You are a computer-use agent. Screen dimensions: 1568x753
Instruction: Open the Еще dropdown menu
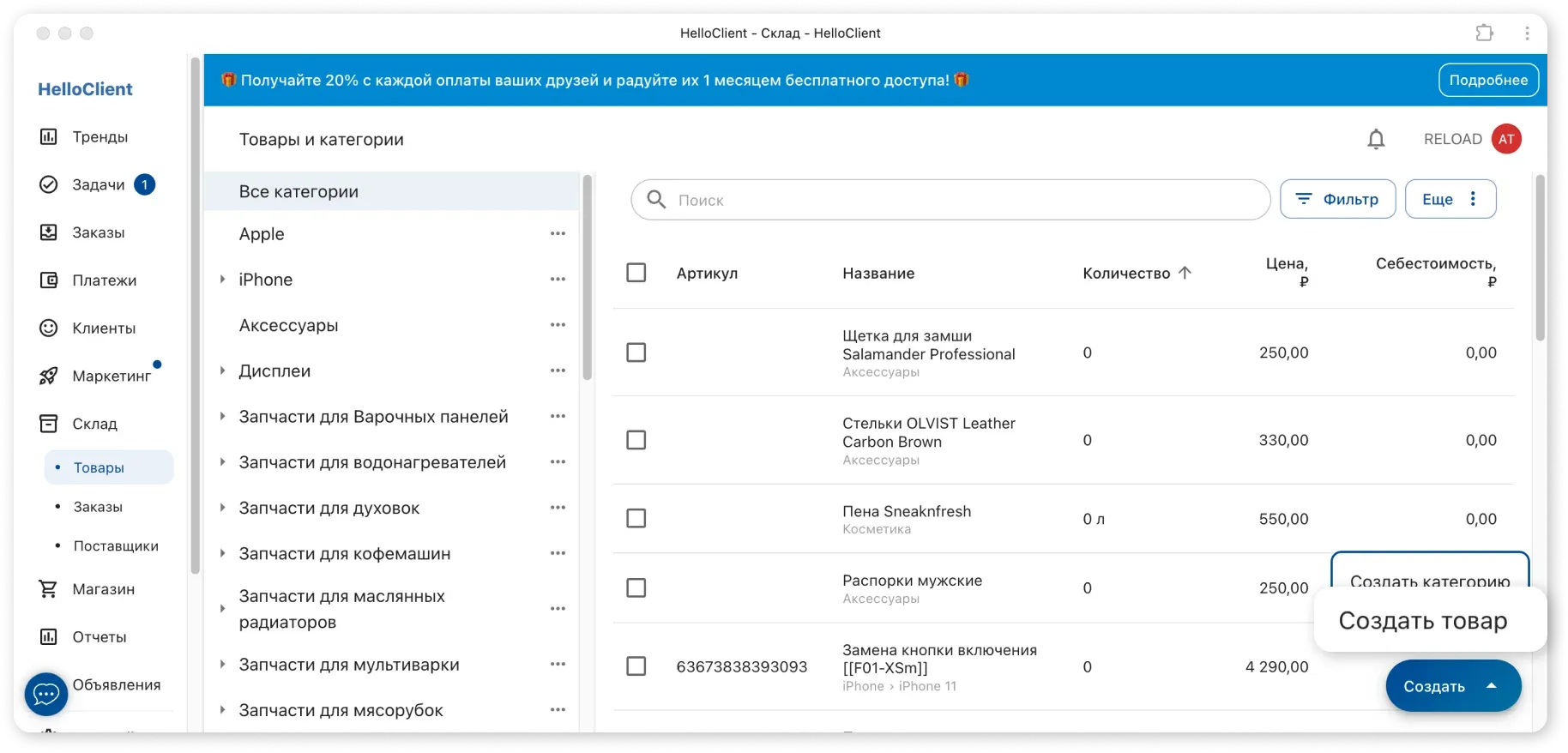point(1450,199)
